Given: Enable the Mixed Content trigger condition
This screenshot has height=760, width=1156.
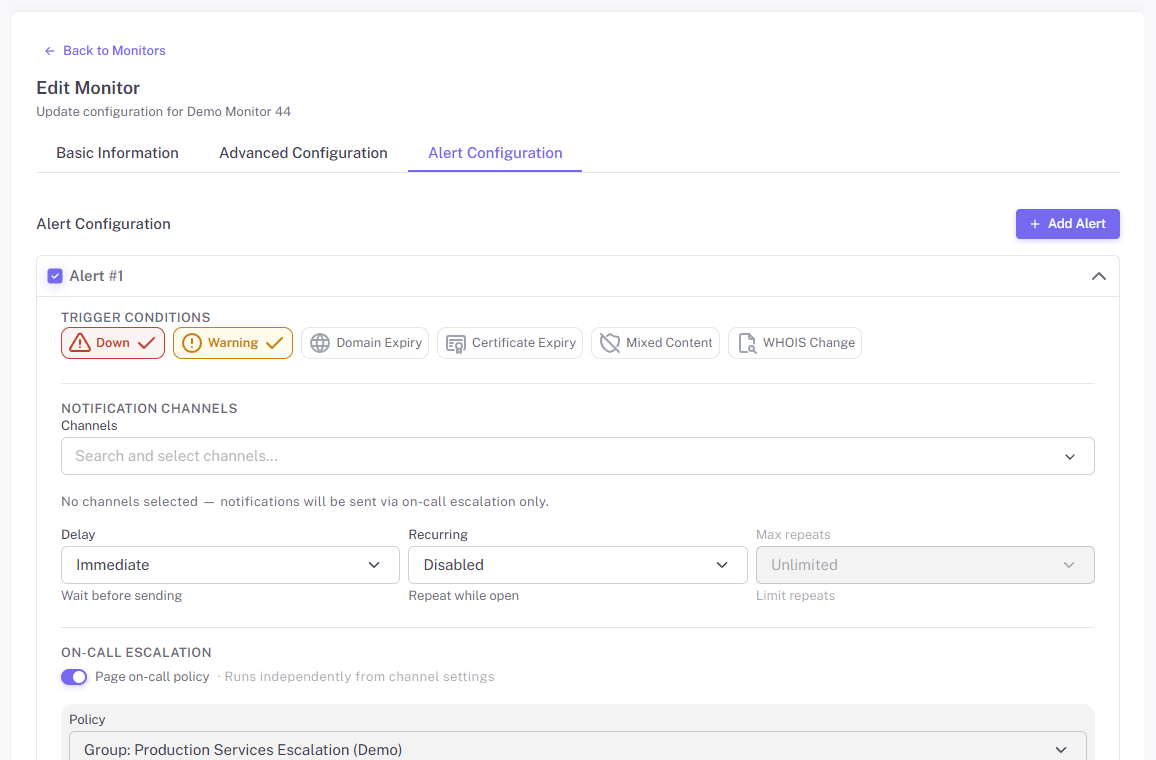Looking at the screenshot, I should click(655, 343).
